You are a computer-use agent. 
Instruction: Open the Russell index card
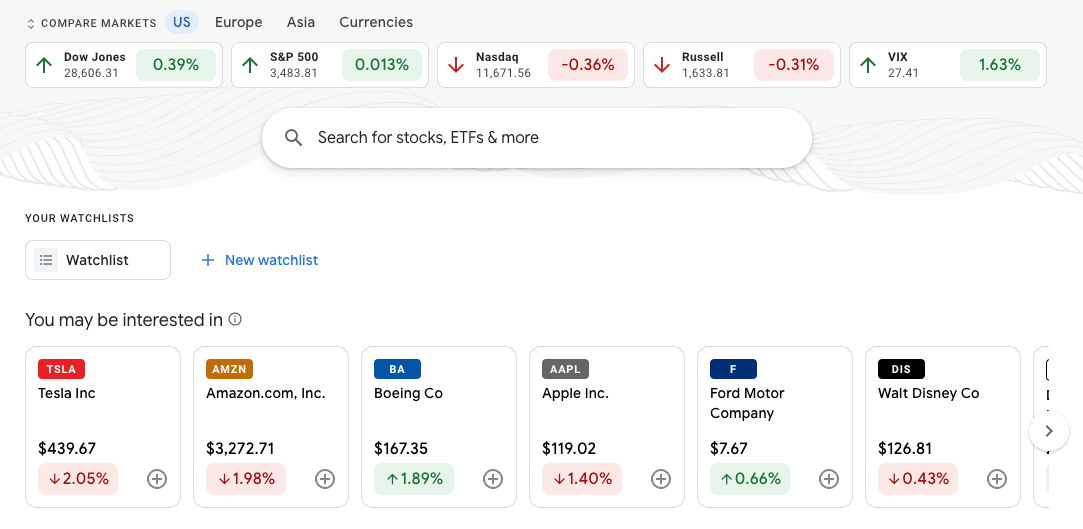(x=742, y=65)
